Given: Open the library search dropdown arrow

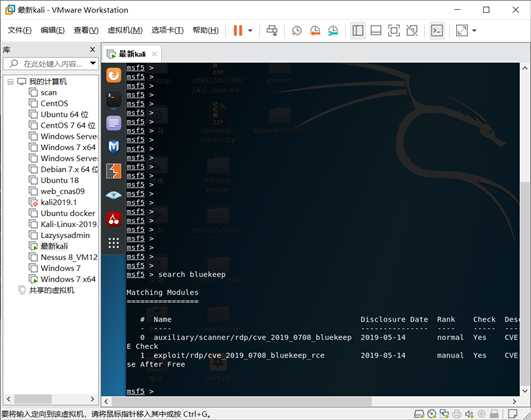Looking at the screenshot, I should pyautogui.click(x=92, y=63).
